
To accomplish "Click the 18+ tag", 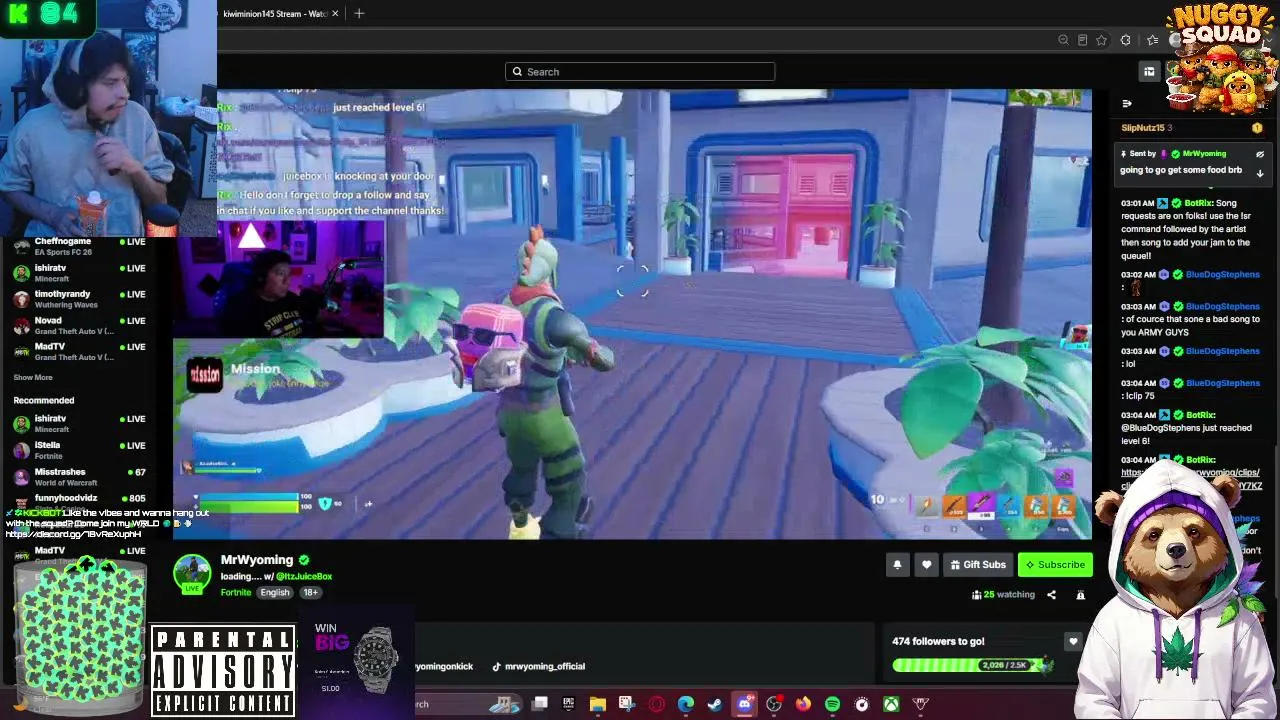I will tap(310, 593).
